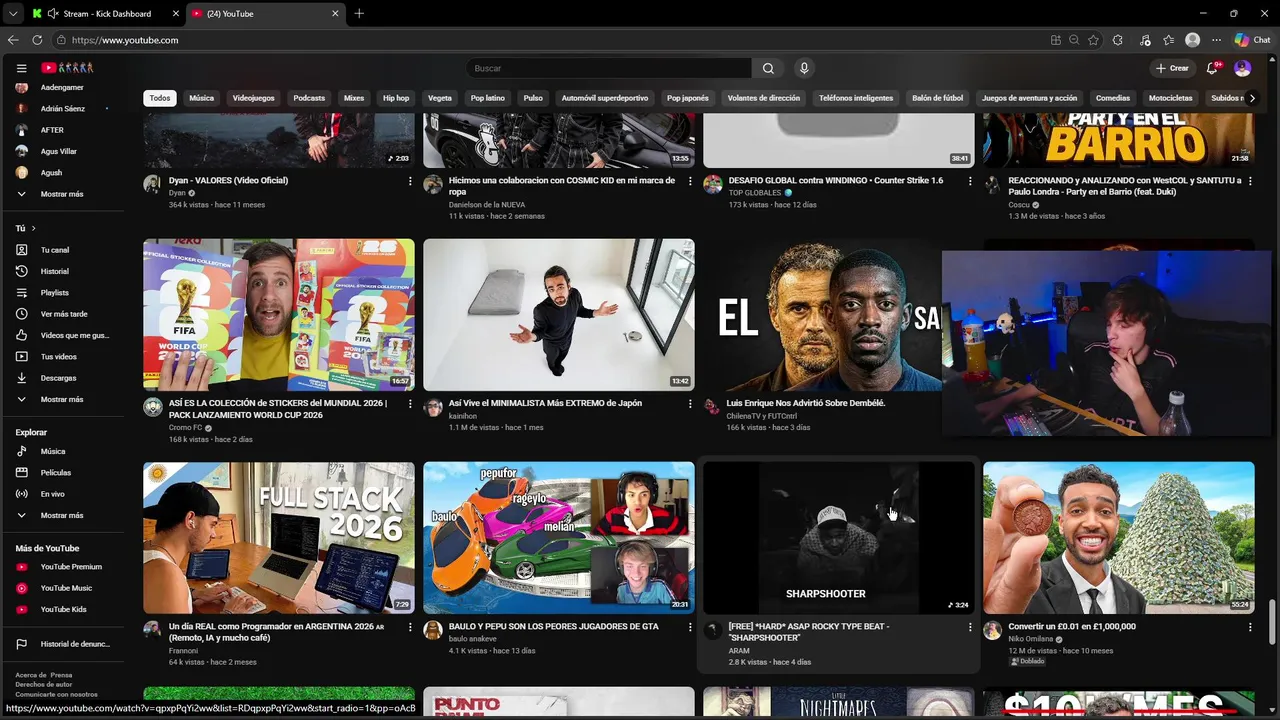
Task: Click the YouTube logo home icon
Action: pyautogui.click(x=67, y=68)
